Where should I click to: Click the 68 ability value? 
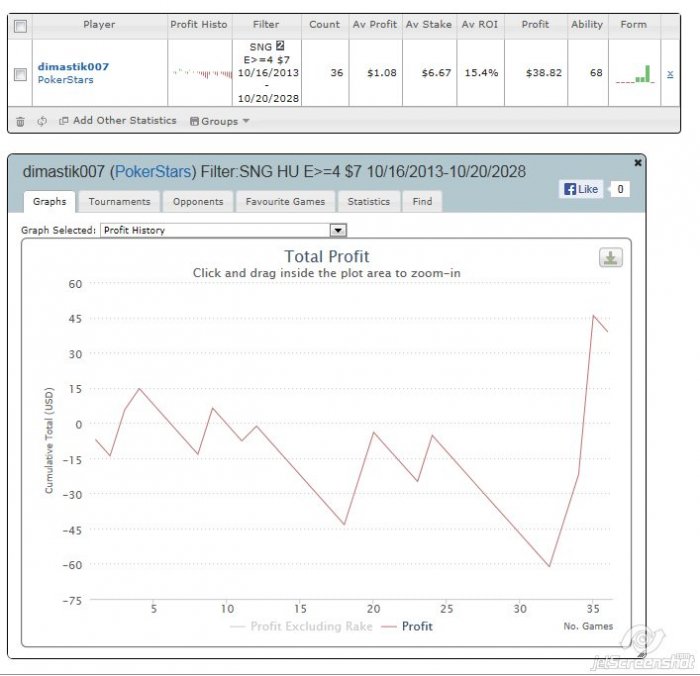pyautogui.click(x=596, y=73)
